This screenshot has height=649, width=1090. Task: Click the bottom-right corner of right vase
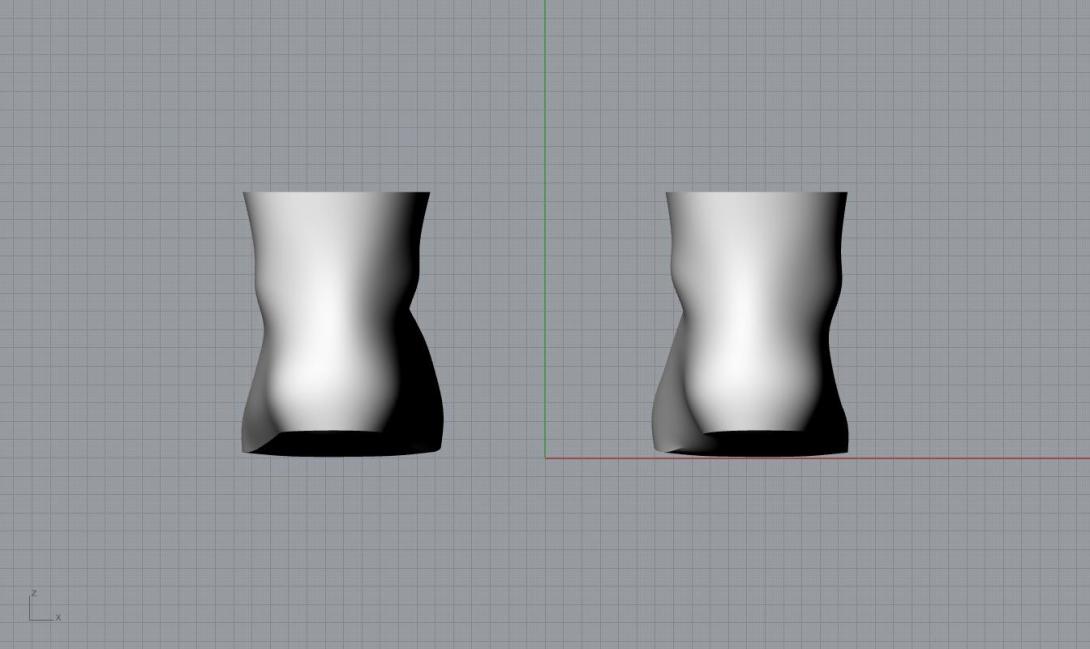coord(844,448)
